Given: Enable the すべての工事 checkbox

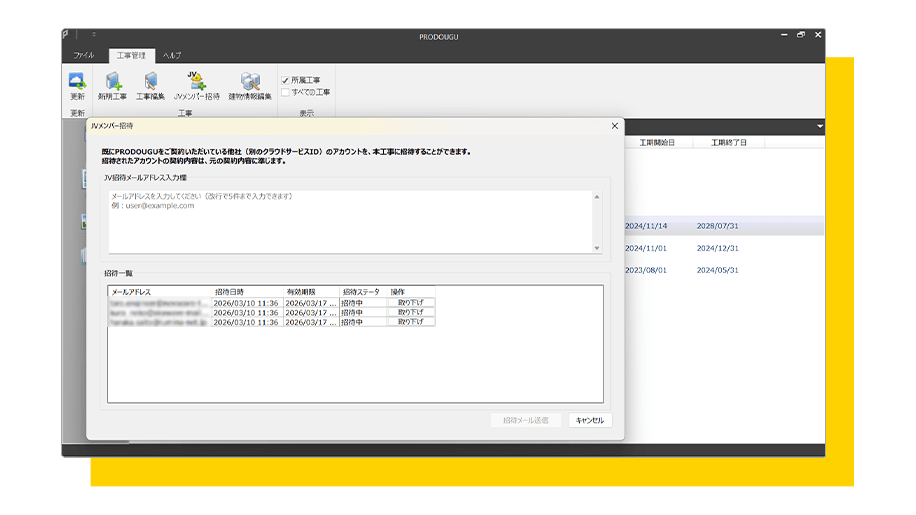Looking at the screenshot, I should 285,92.
